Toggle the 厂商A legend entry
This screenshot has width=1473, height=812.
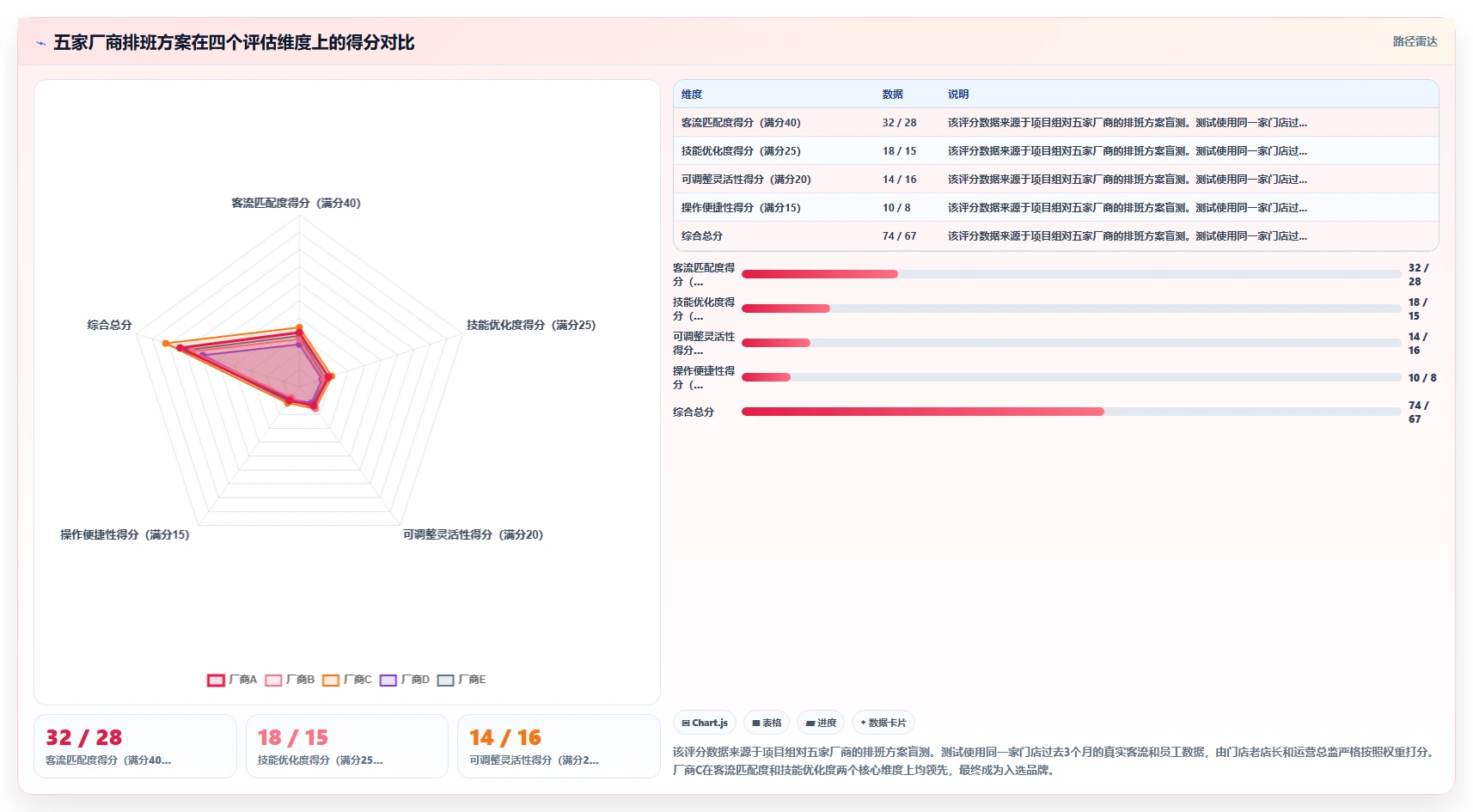pyautogui.click(x=232, y=680)
